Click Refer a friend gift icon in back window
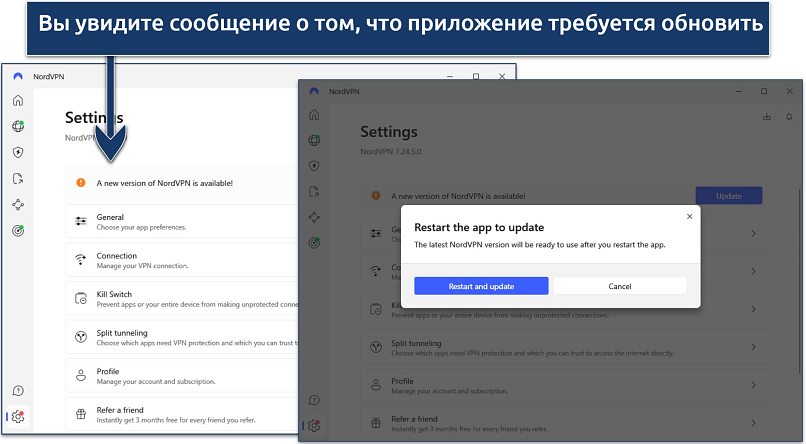806x444 pixels. (81, 414)
